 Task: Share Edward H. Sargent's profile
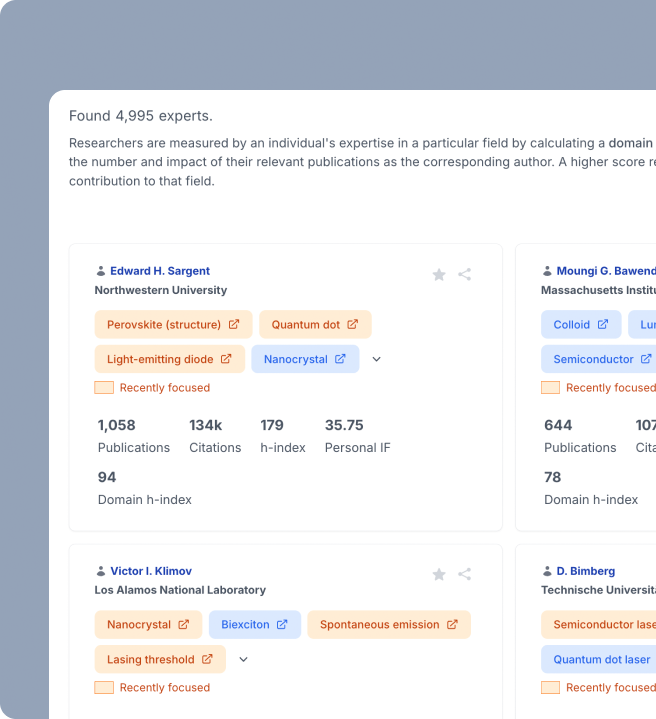click(x=464, y=274)
